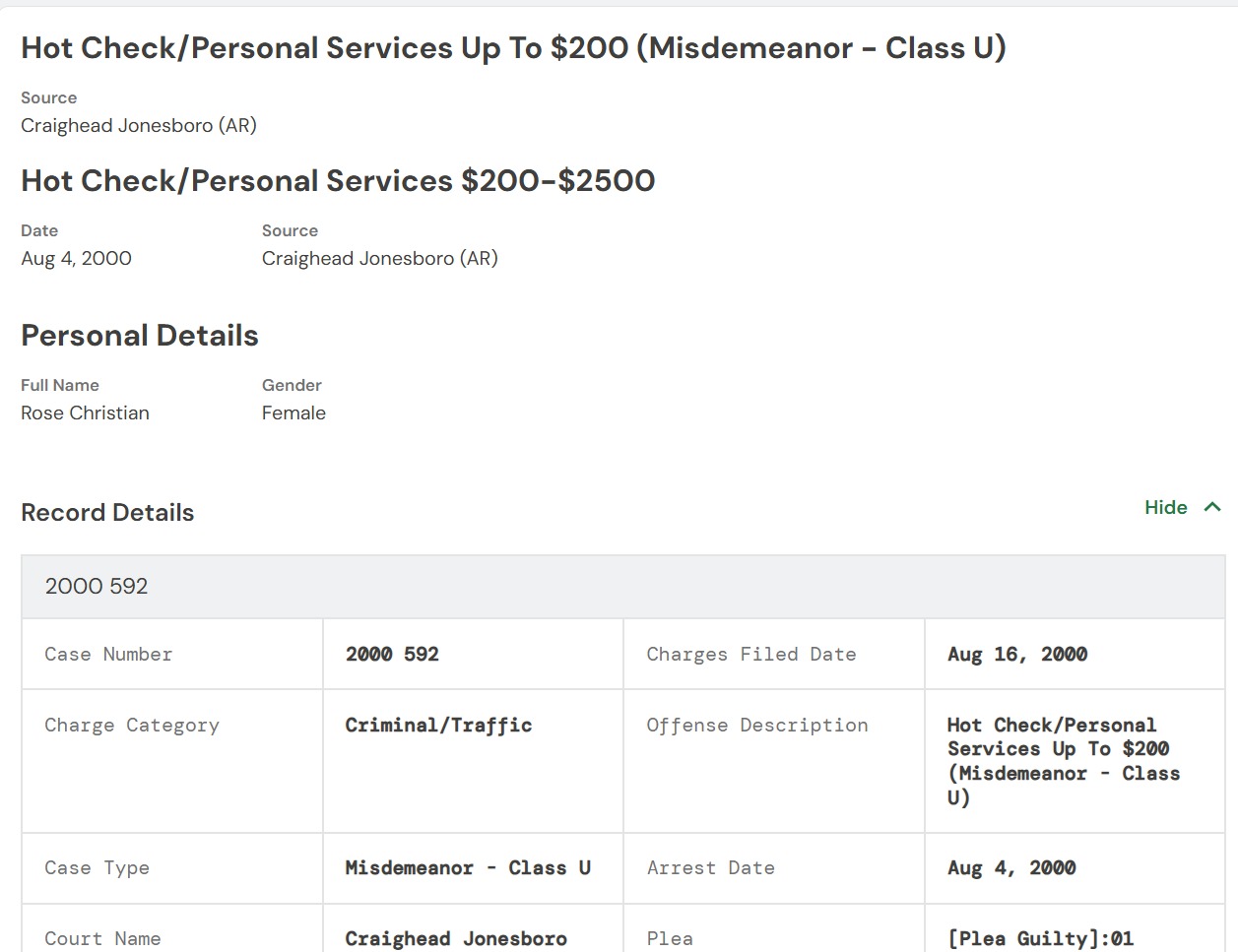Click the Charge Category label cell

pos(132,726)
